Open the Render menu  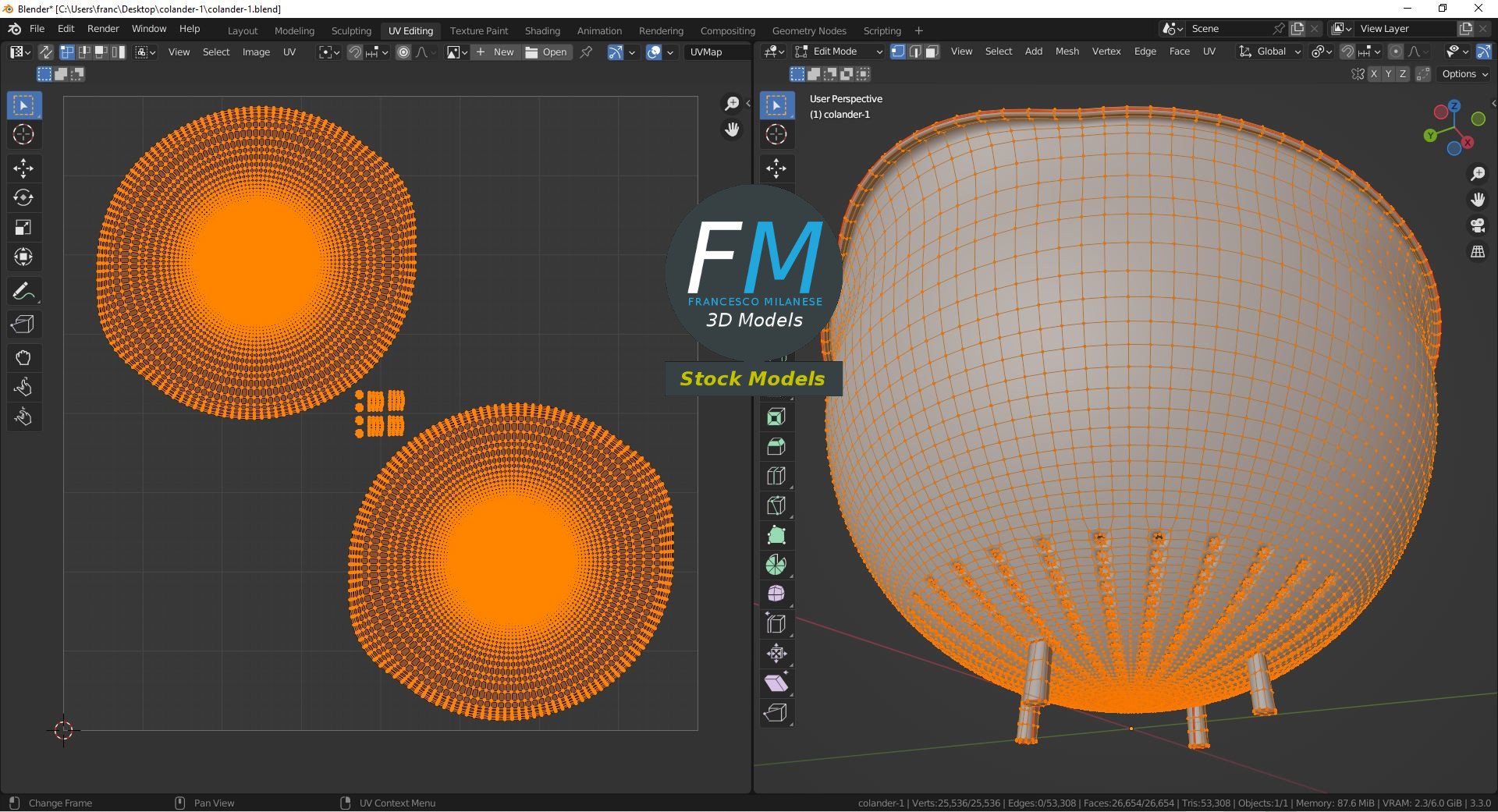(x=103, y=29)
